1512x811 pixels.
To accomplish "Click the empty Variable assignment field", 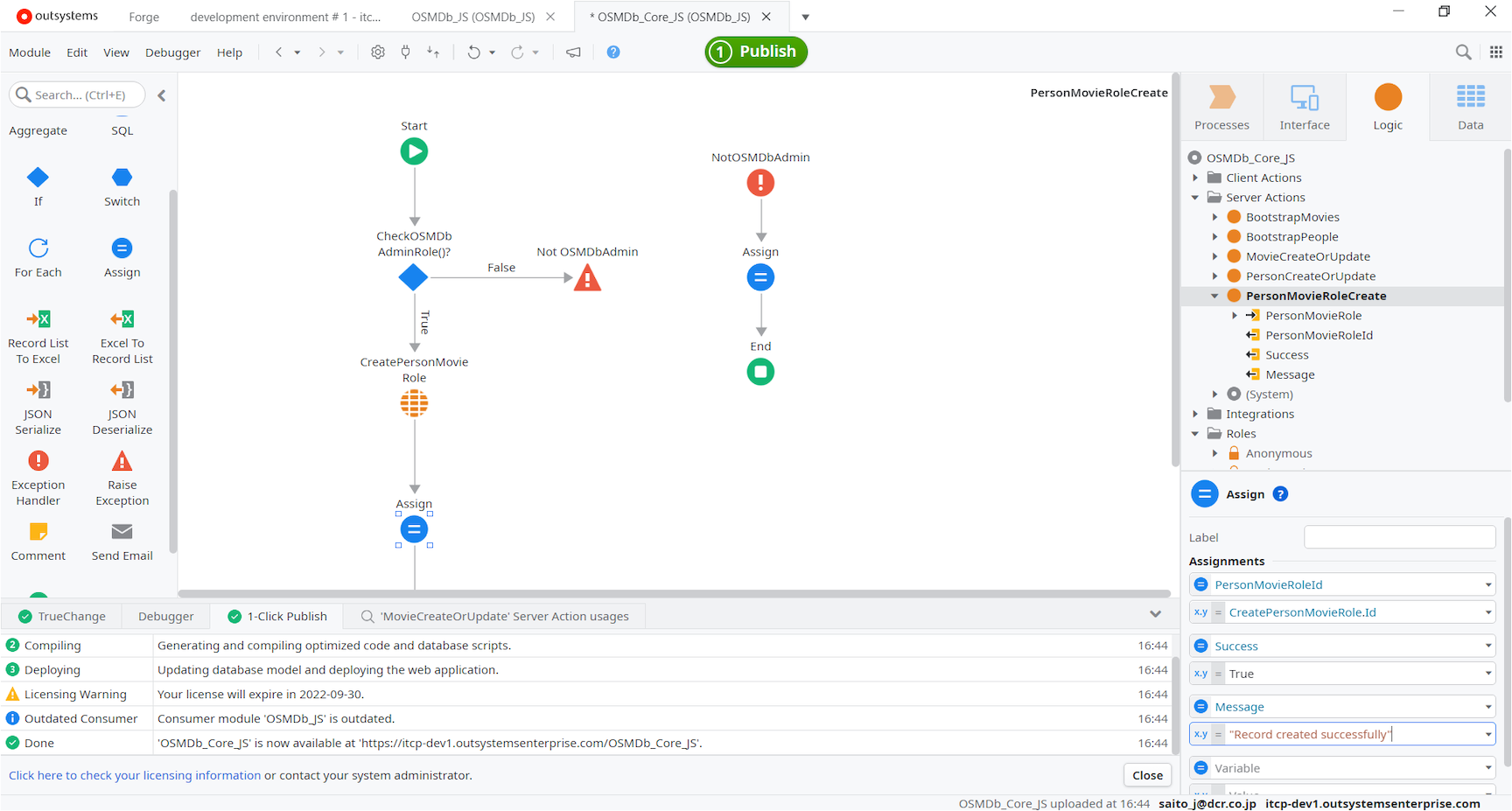I will pyautogui.click(x=1342, y=768).
